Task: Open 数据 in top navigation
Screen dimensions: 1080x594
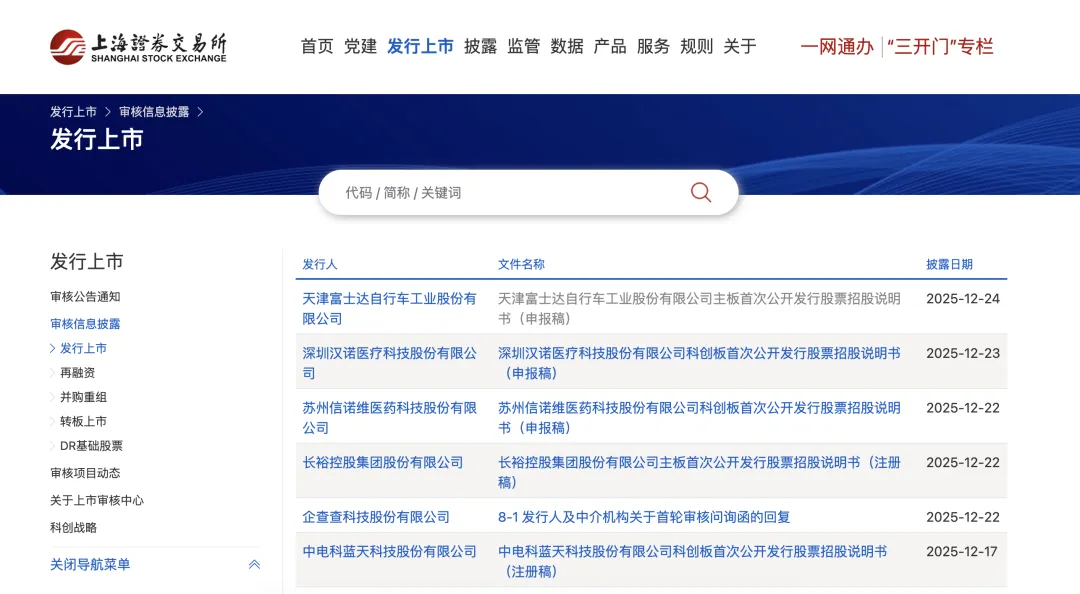Action: point(567,46)
